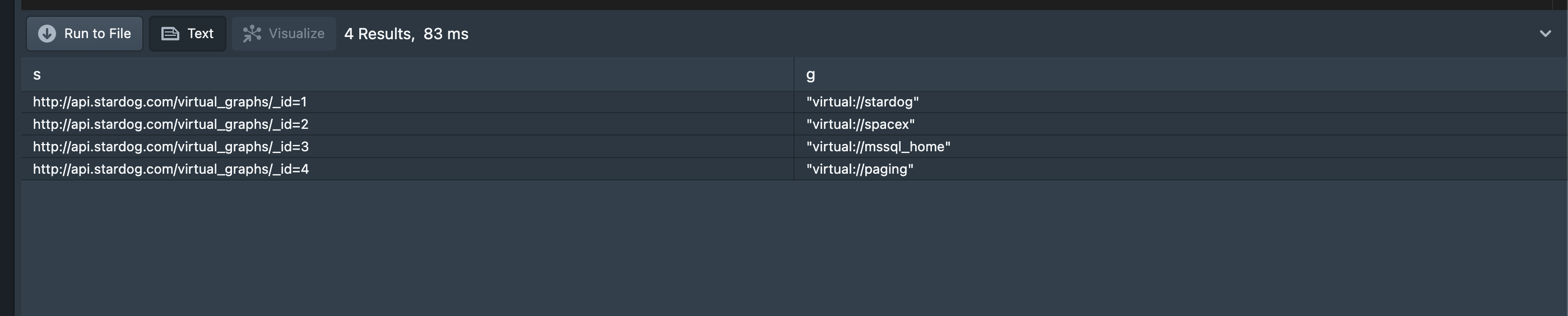Screen dimensions: 1568x316
Task: Collapse the results panel with the chevron
Action: tap(1545, 34)
